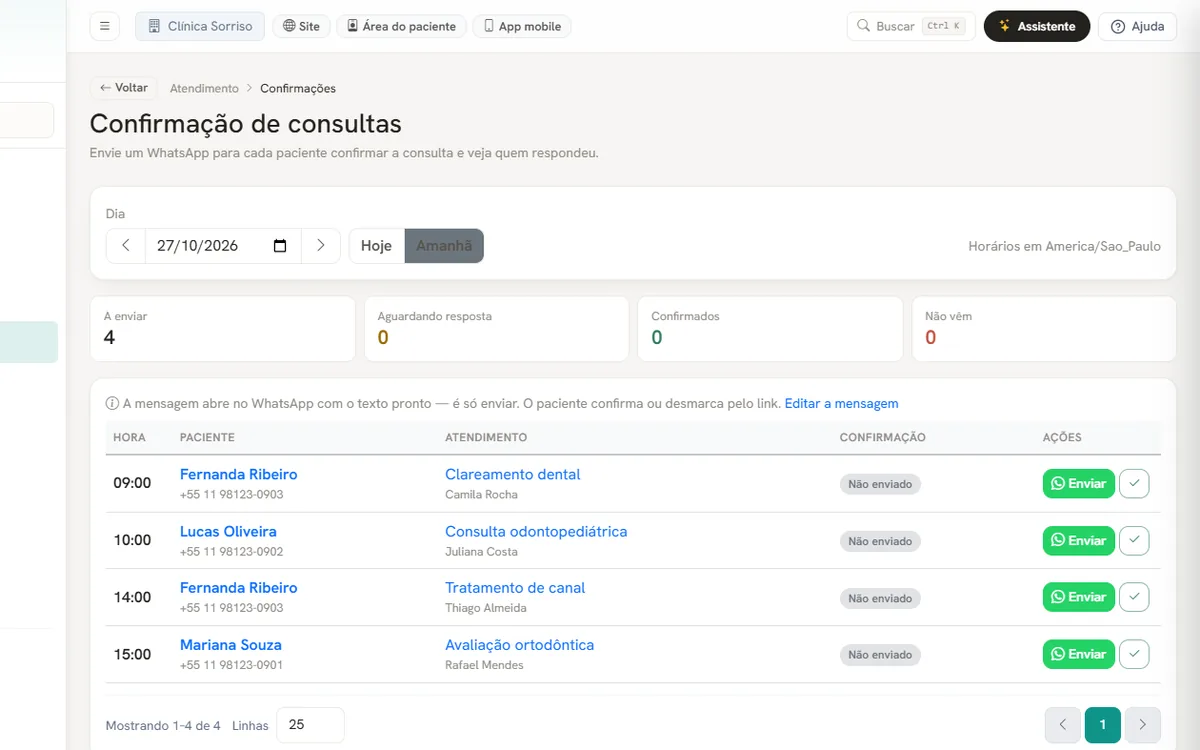Open patient Mariana Souza

(x=231, y=645)
